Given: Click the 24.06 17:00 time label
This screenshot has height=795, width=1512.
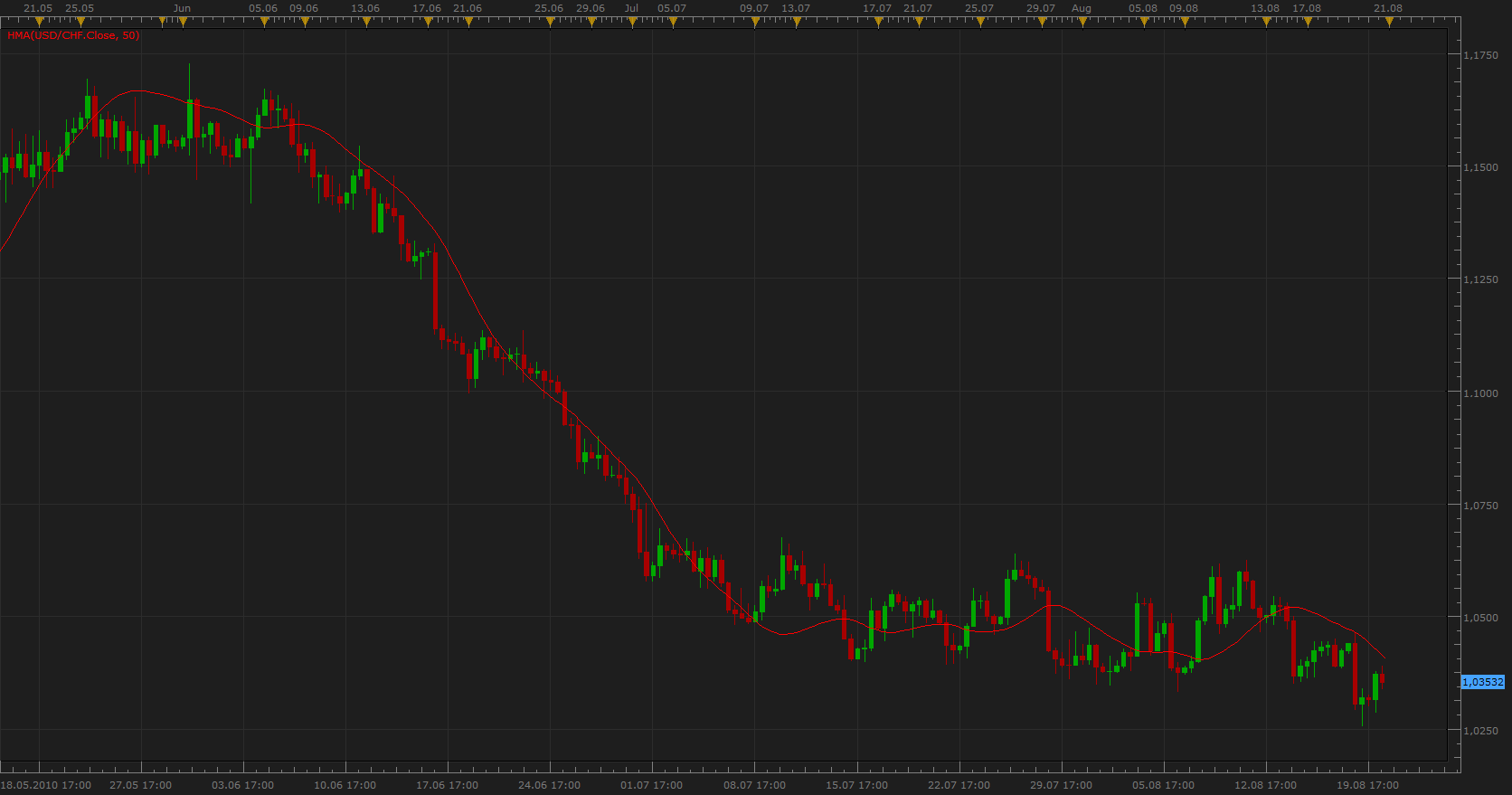Looking at the screenshot, I should click(x=549, y=785).
